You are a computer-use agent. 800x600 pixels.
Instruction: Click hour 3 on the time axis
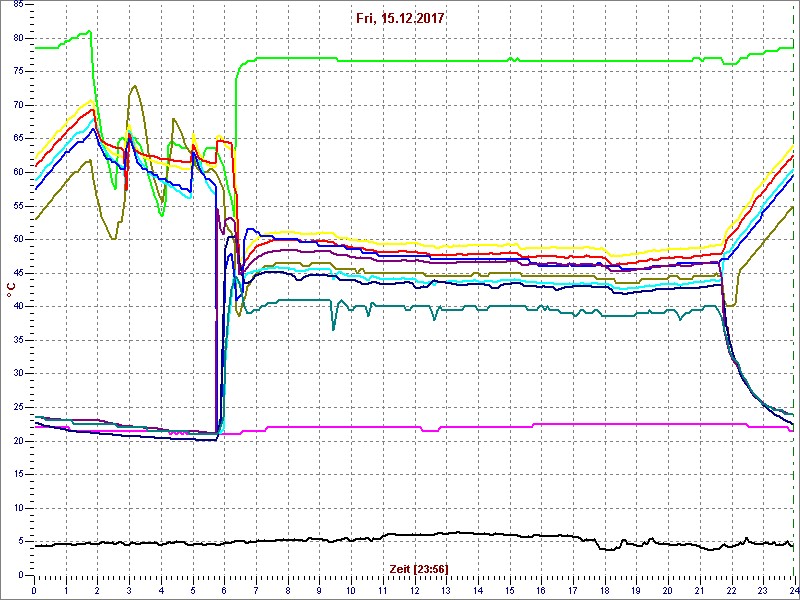tap(130, 591)
